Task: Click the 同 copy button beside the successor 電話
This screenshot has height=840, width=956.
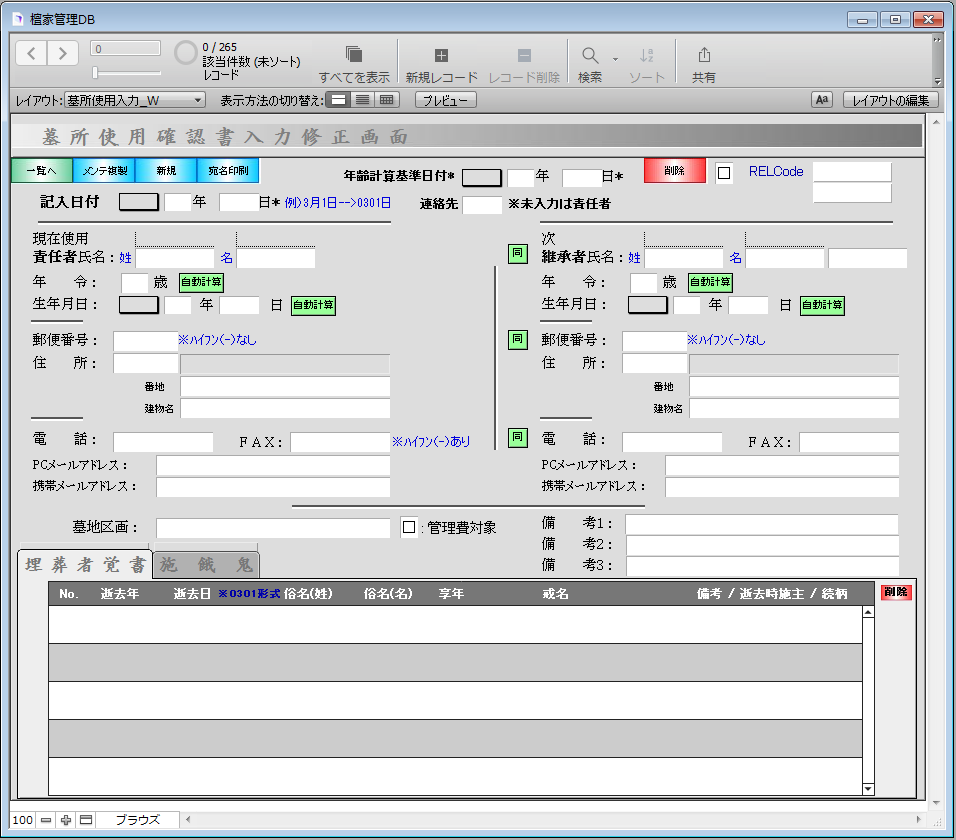Action: pyautogui.click(x=518, y=437)
